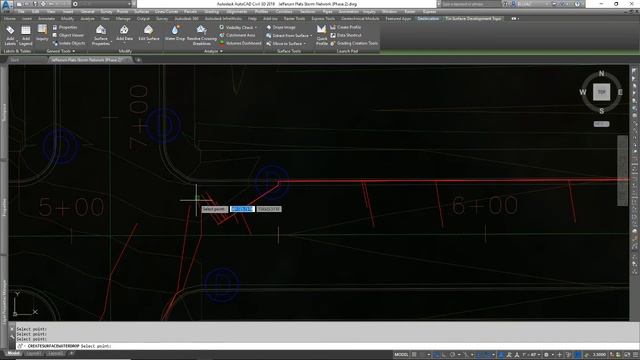
Task: Click the first X coordinate dynamic input box
Action: (x=242, y=209)
